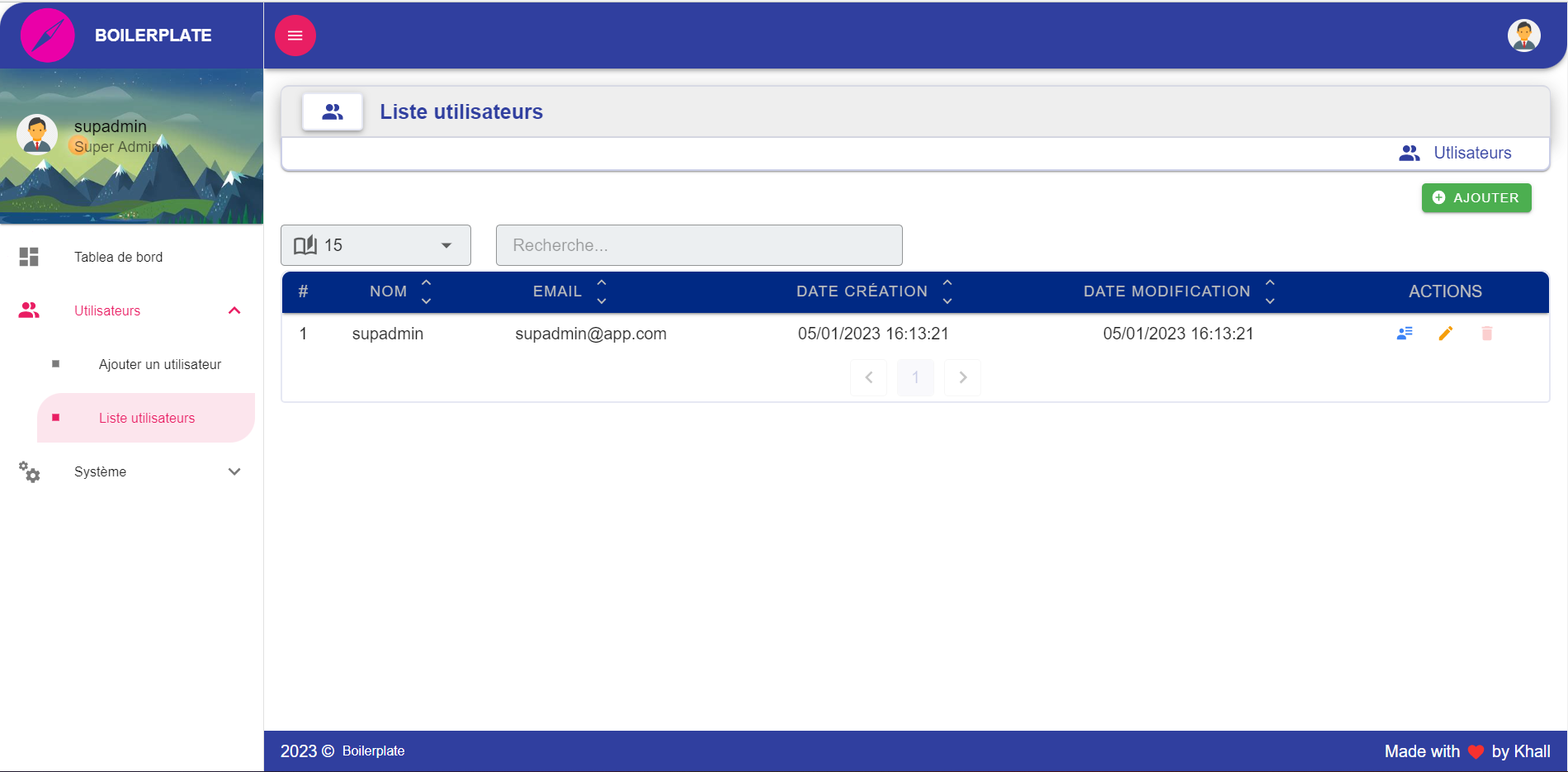Click the Boilerplate footer link
1568x772 pixels.
click(373, 751)
